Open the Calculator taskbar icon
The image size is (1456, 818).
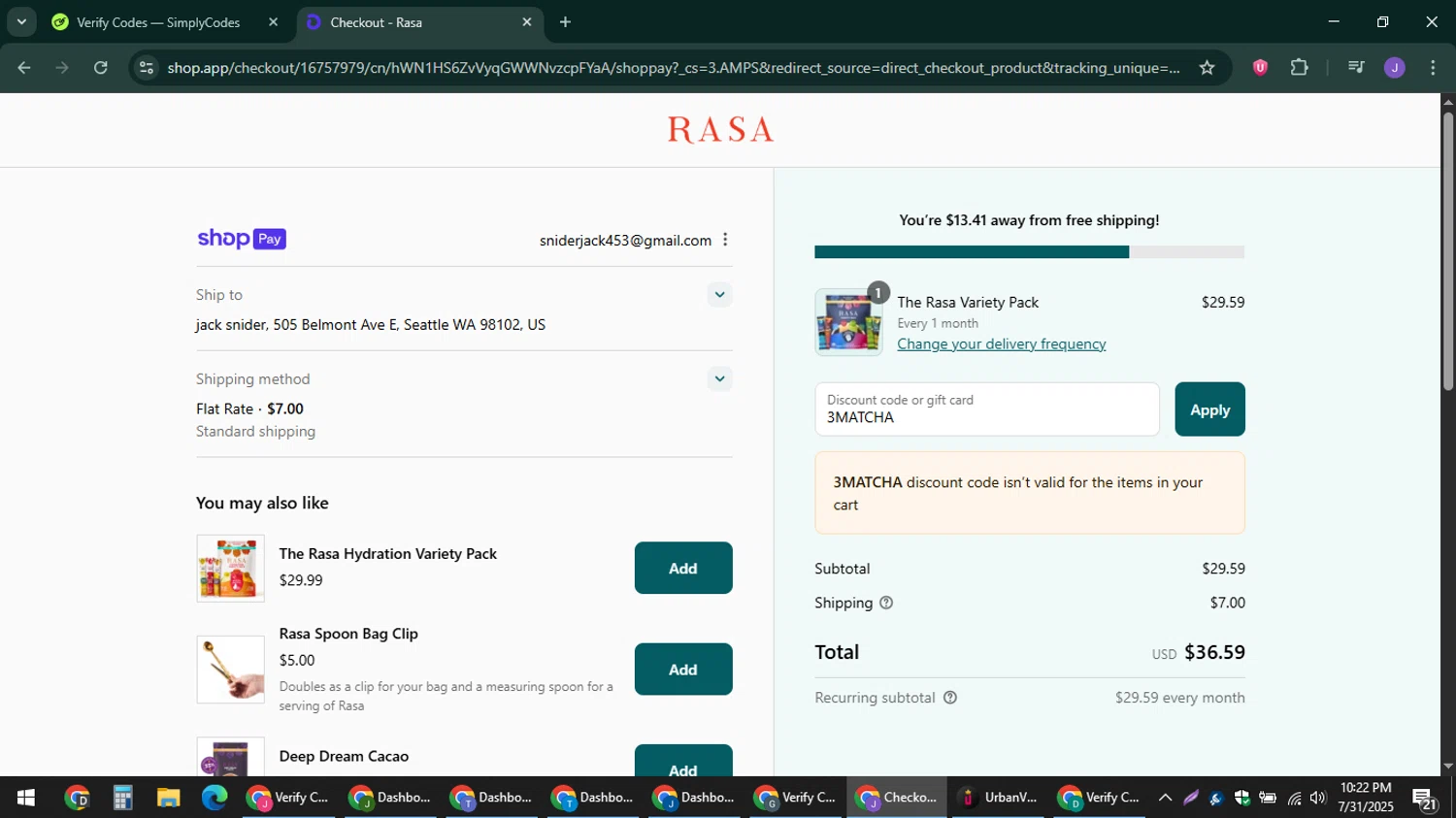point(122,798)
